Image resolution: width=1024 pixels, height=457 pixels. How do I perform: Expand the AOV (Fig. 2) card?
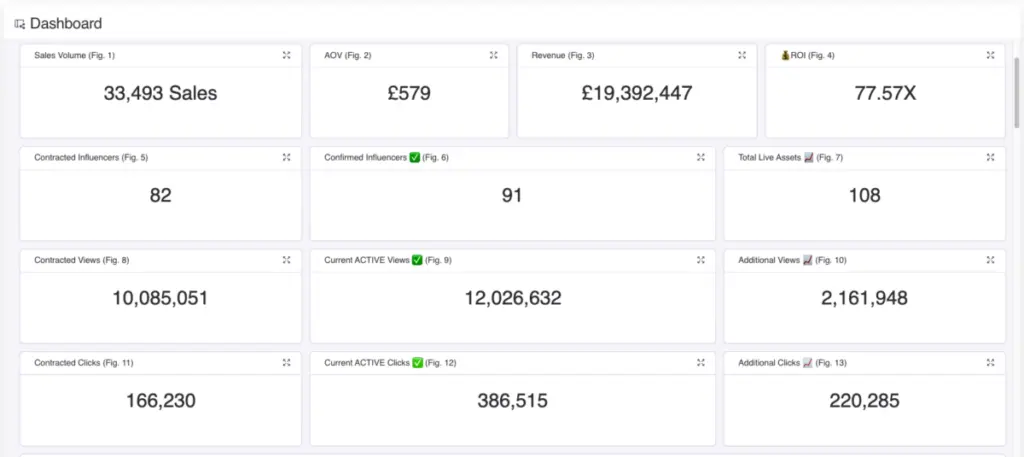coord(493,55)
